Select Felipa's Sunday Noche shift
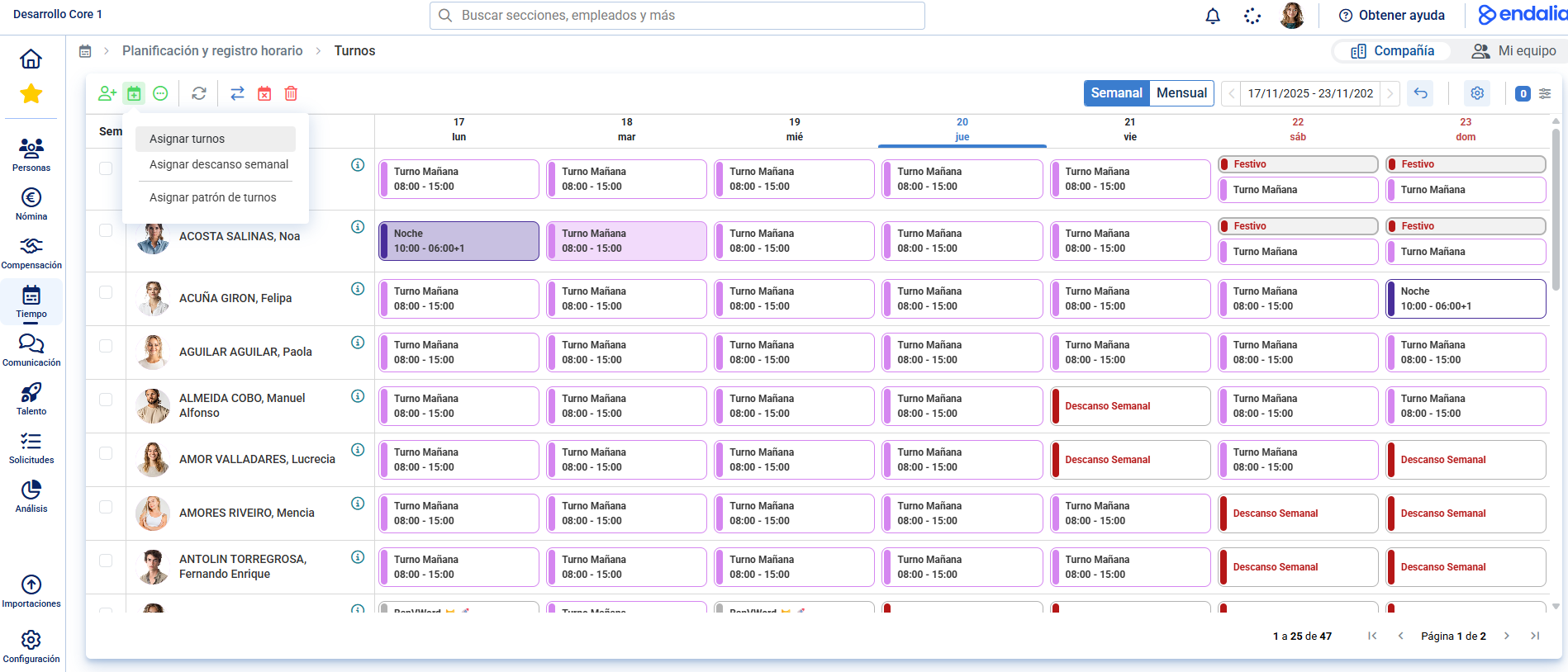The image size is (1568, 672). click(x=1466, y=299)
